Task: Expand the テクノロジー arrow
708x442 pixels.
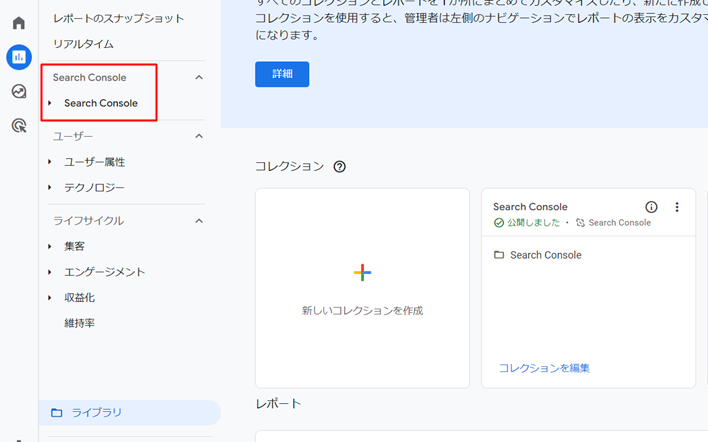Action: click(x=50, y=187)
